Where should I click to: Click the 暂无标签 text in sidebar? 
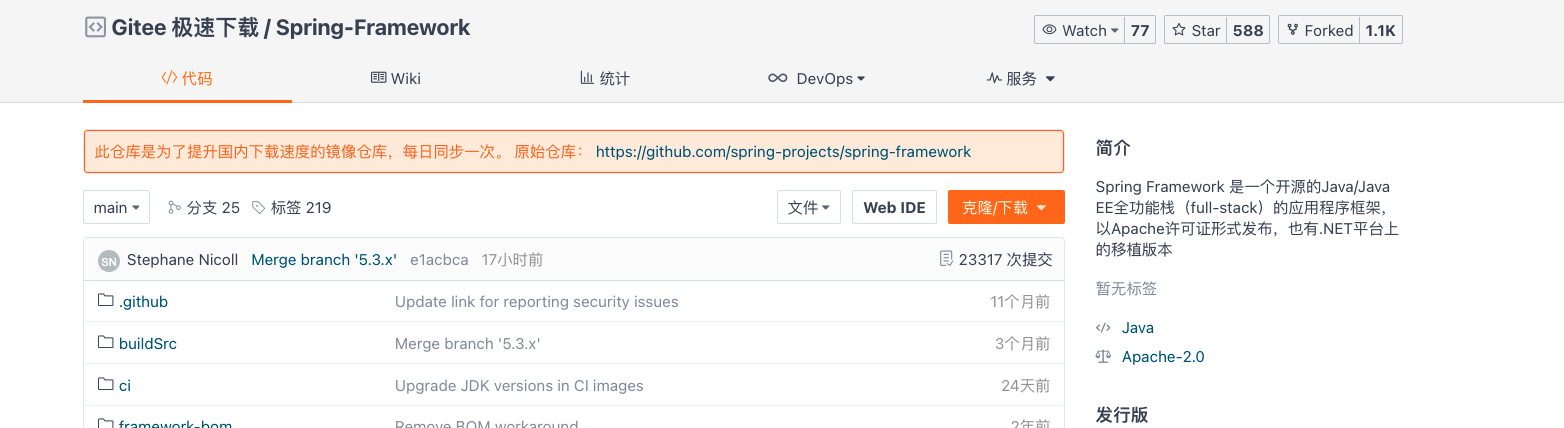[1126, 288]
